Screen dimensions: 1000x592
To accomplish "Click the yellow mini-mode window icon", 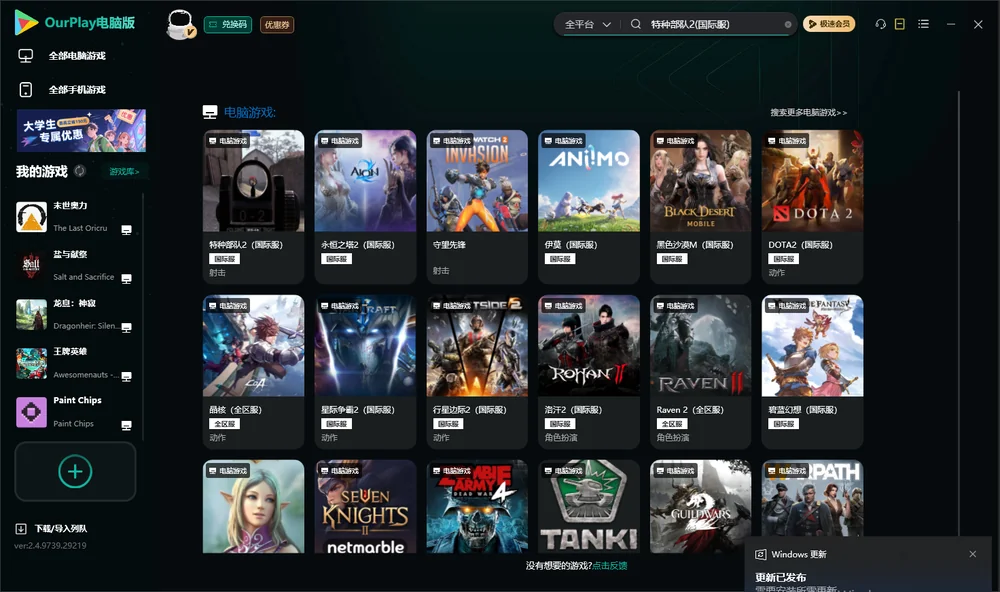I will (900, 24).
